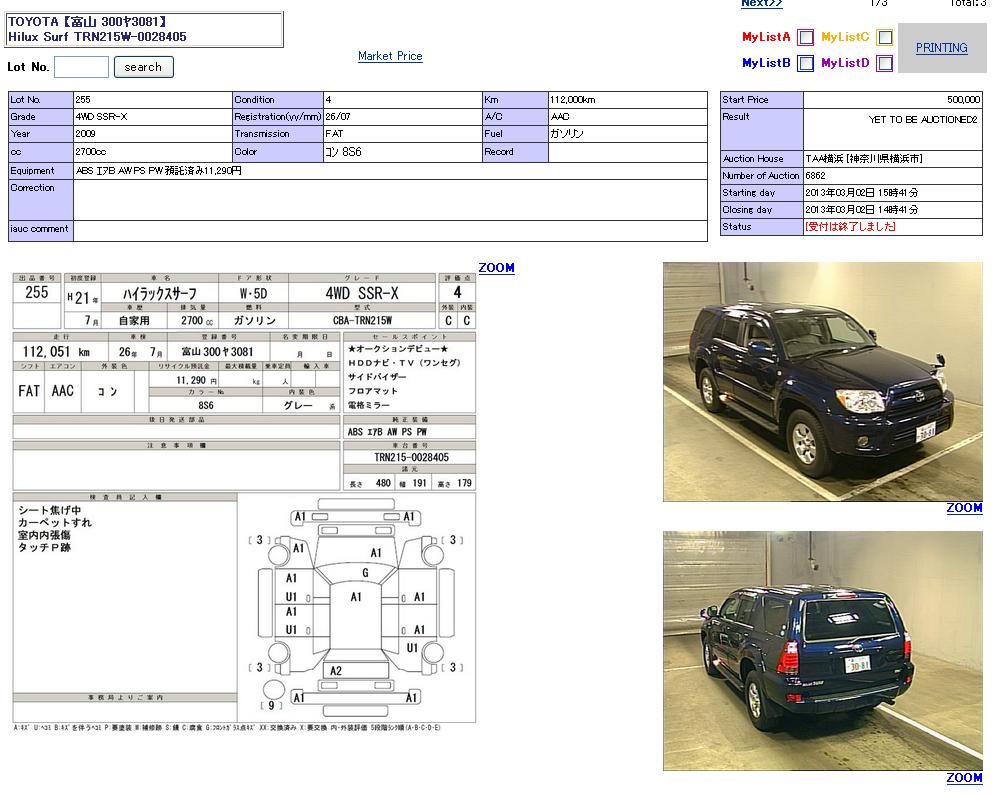
Task: Click ZOOM link under front car photo
Action: (x=964, y=508)
